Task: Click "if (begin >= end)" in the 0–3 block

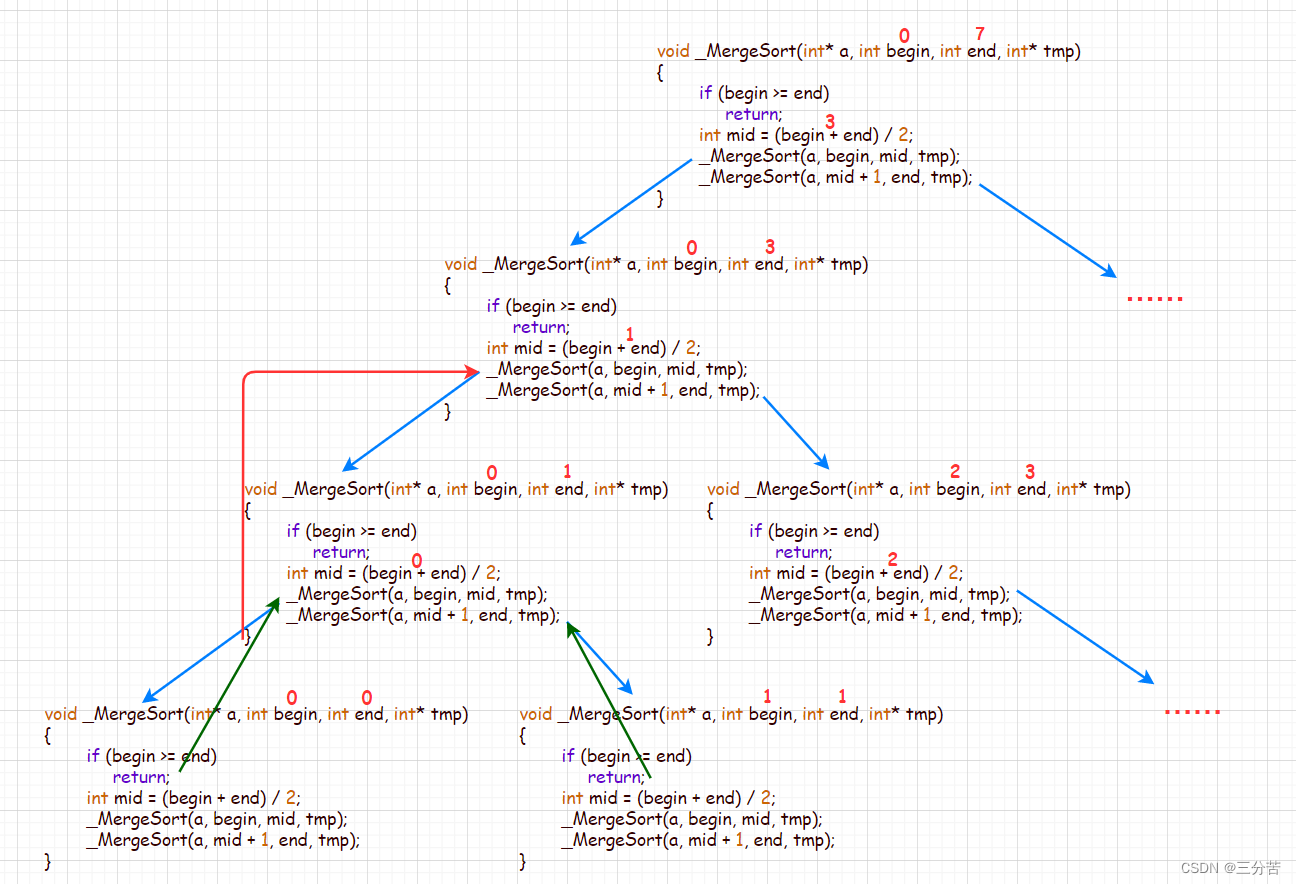Action: [x=552, y=306]
